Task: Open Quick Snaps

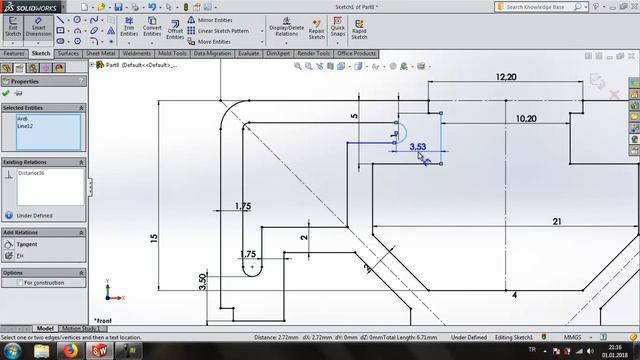Action: (338, 27)
